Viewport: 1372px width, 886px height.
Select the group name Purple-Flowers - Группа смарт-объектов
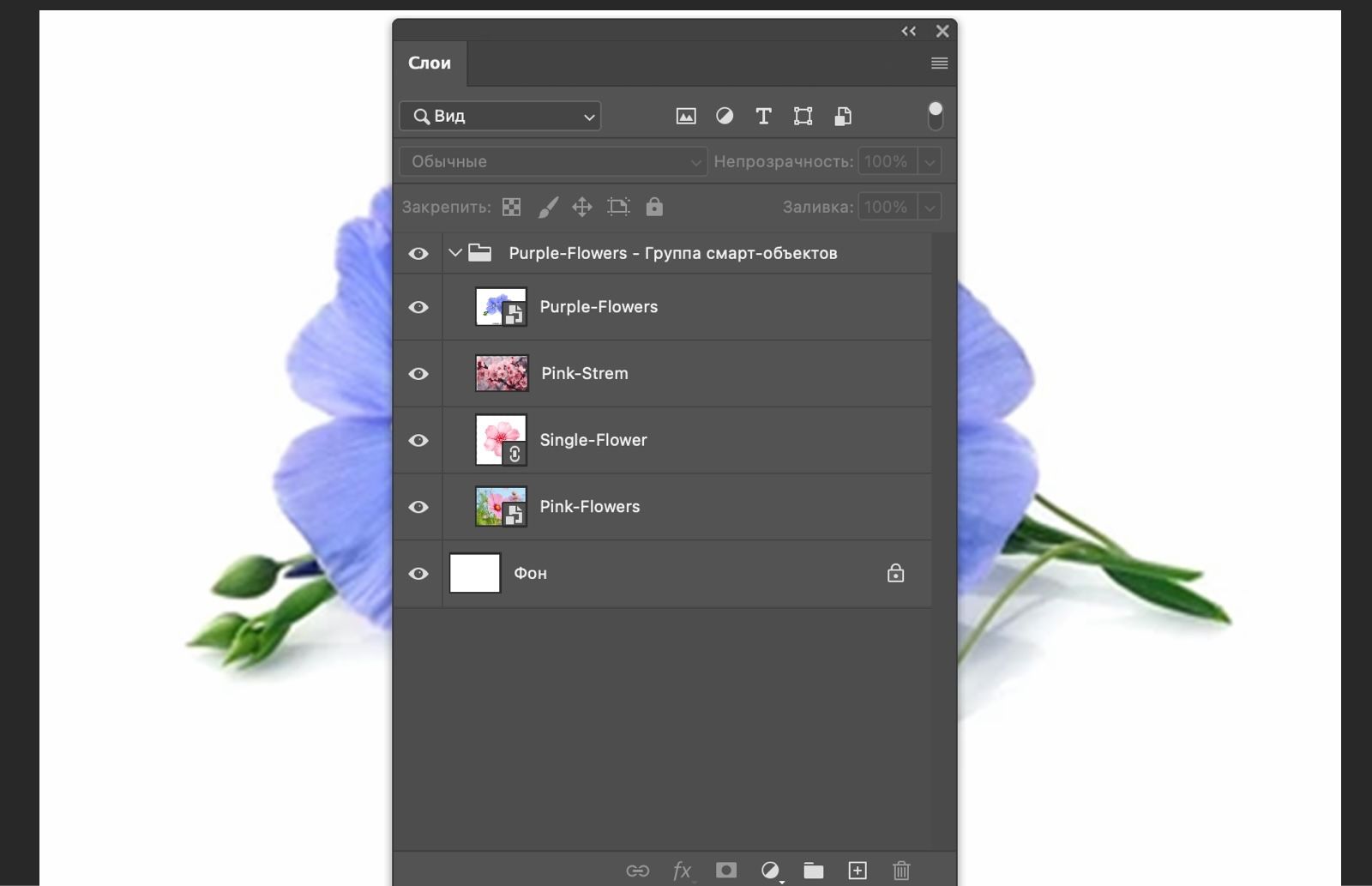coord(673,253)
